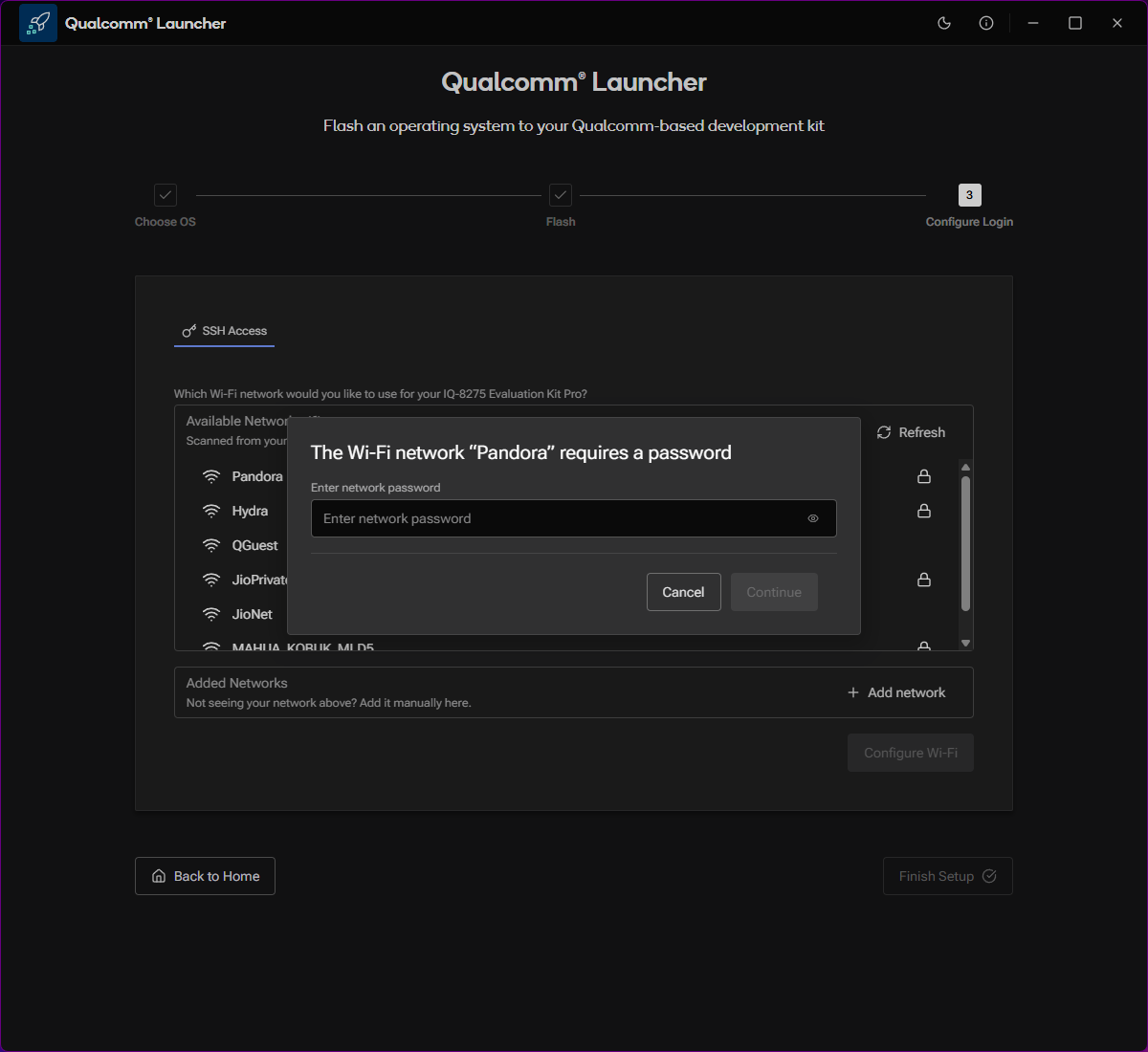Click the Flash step checkmark
The width and height of the screenshot is (1148, 1052).
pyautogui.click(x=561, y=195)
